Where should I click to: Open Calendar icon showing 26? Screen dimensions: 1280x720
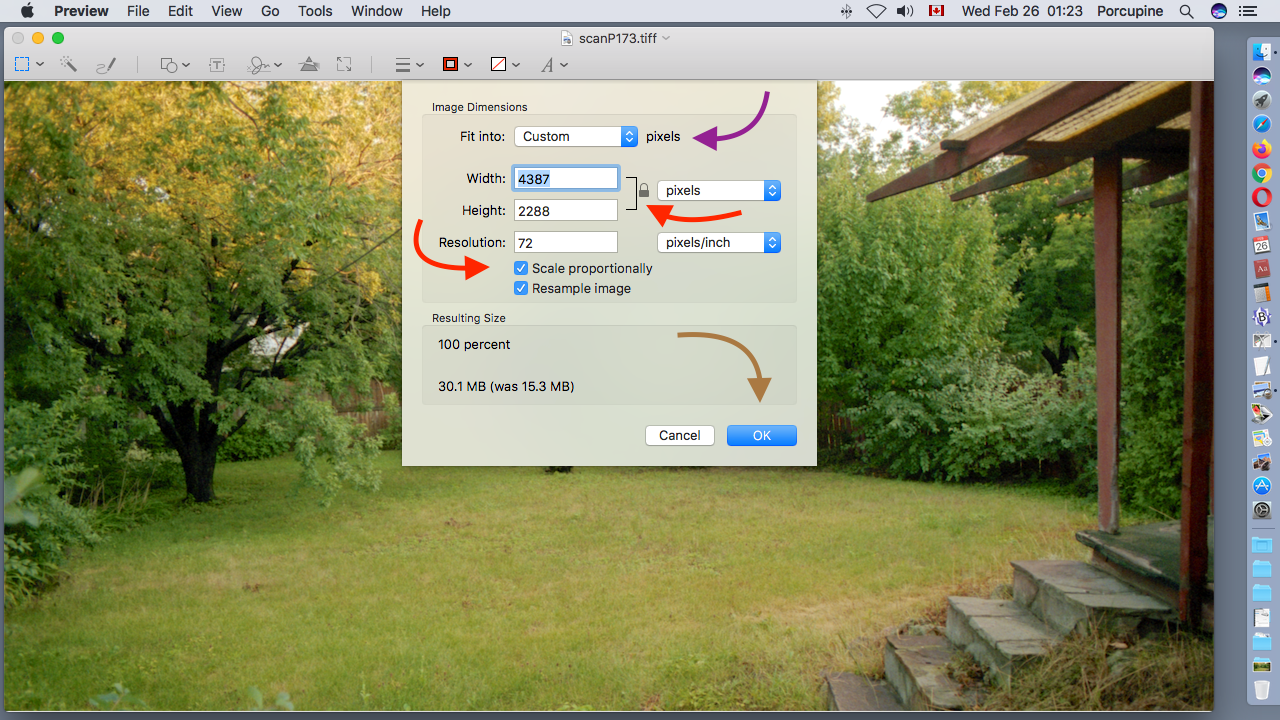(x=1262, y=245)
